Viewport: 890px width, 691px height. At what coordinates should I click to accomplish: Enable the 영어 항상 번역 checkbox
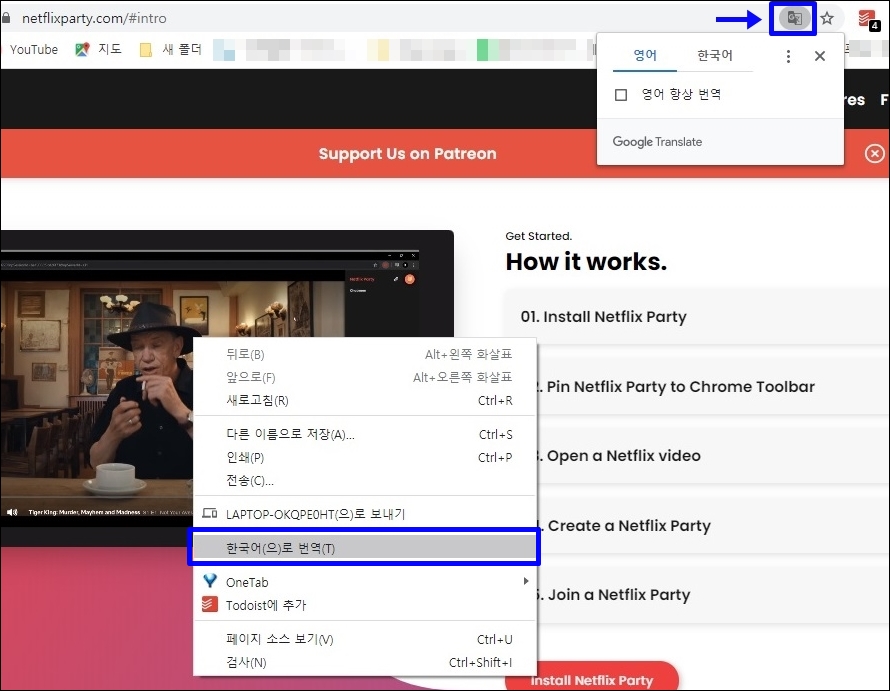point(621,94)
